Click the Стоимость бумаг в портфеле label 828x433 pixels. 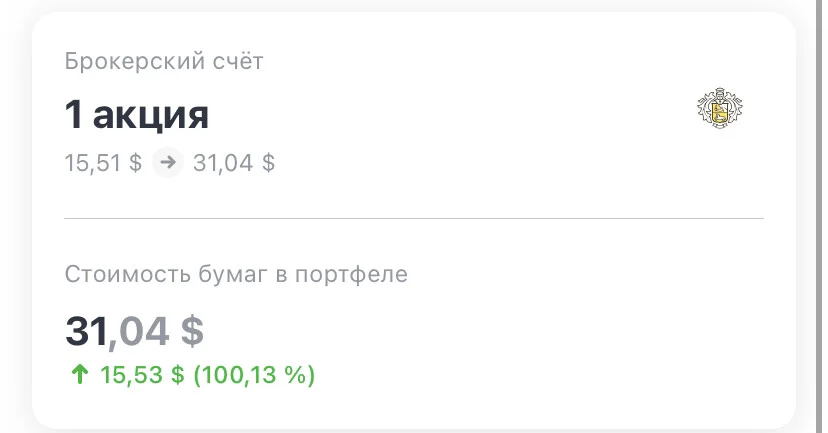(x=236, y=275)
